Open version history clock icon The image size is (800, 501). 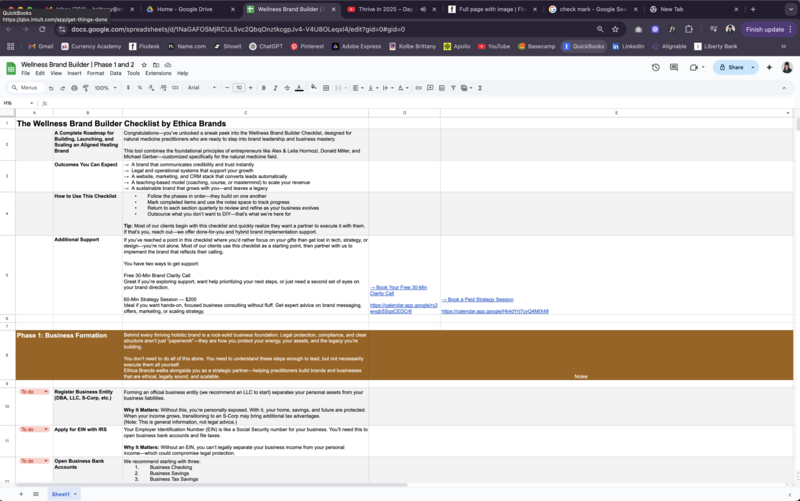656,67
